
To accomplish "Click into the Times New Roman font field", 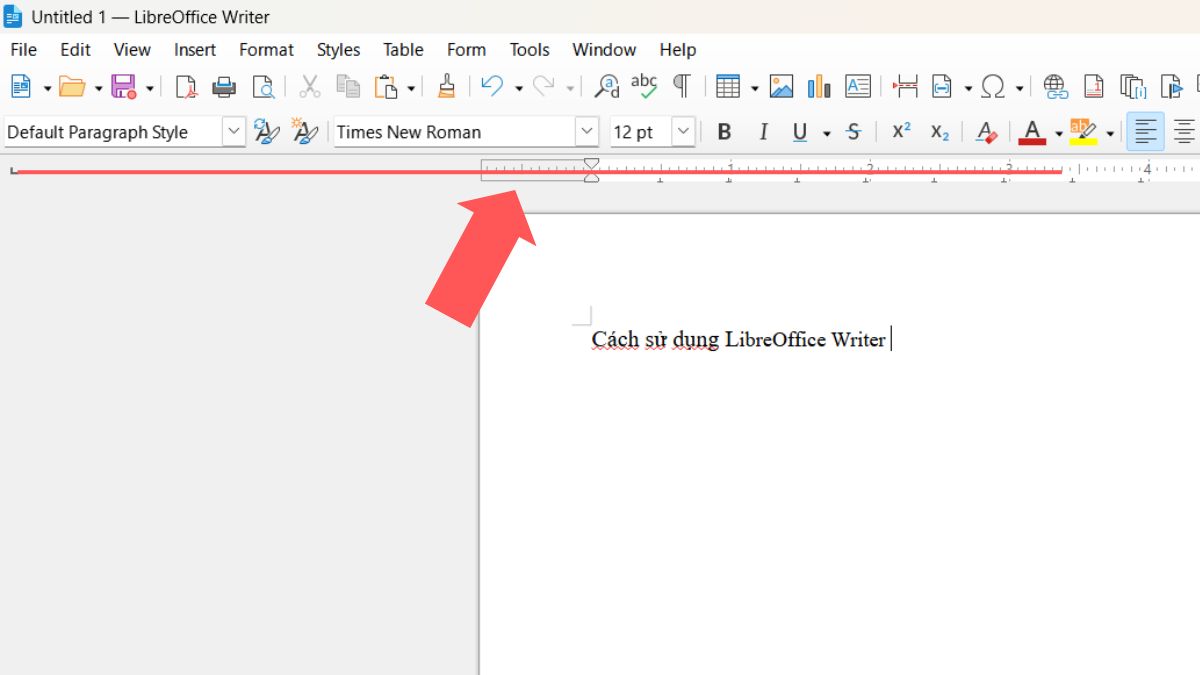I will coord(454,131).
